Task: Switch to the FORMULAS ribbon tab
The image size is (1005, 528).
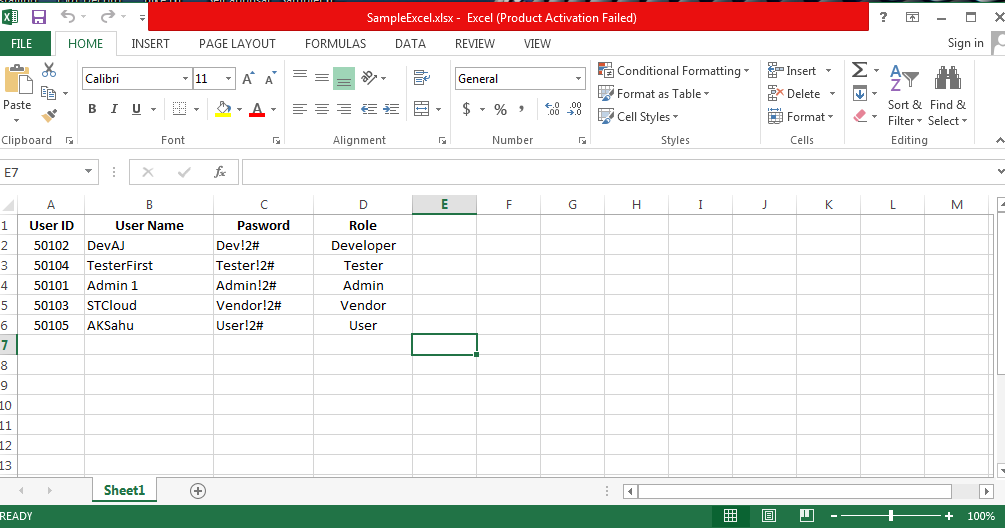Action: (335, 44)
